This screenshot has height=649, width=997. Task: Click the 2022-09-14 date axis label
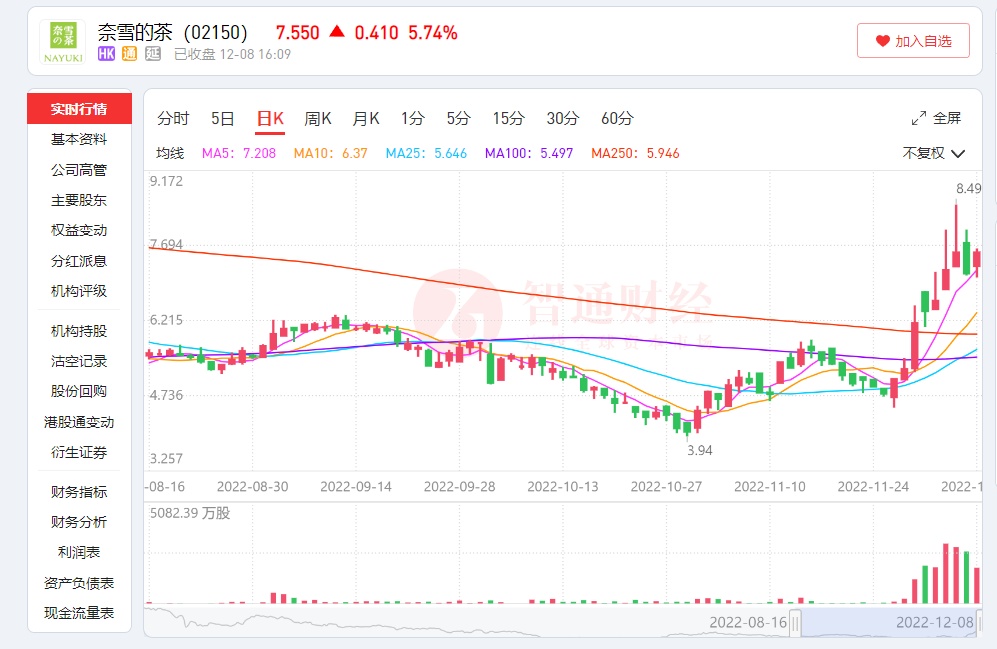click(355, 487)
